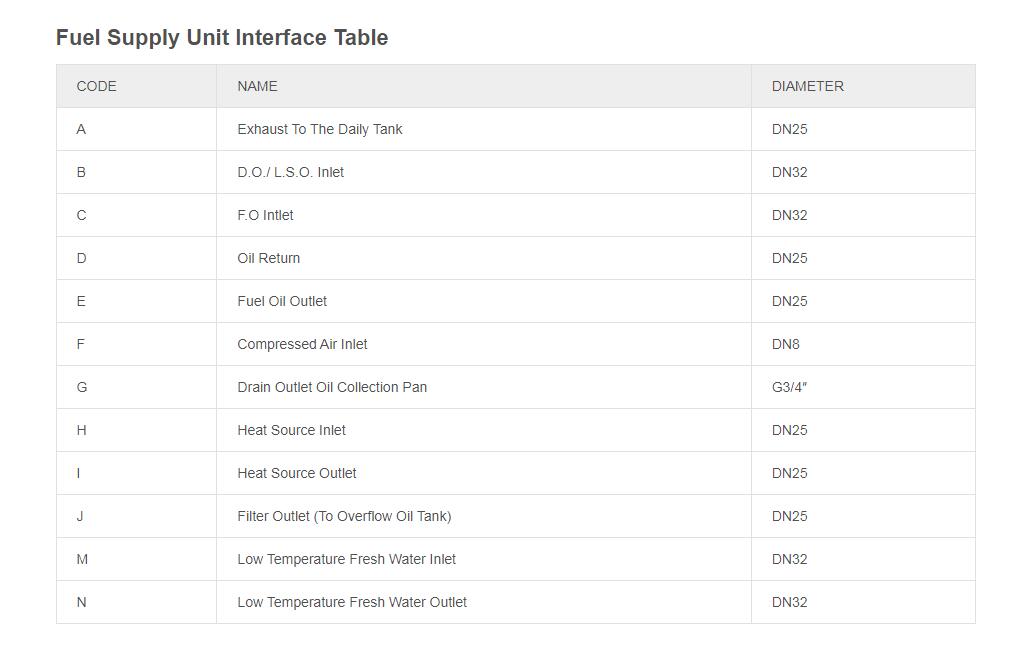This screenshot has width=1028, height=645.
Task: Click the DN8 diameter cell
Action: coord(786,344)
